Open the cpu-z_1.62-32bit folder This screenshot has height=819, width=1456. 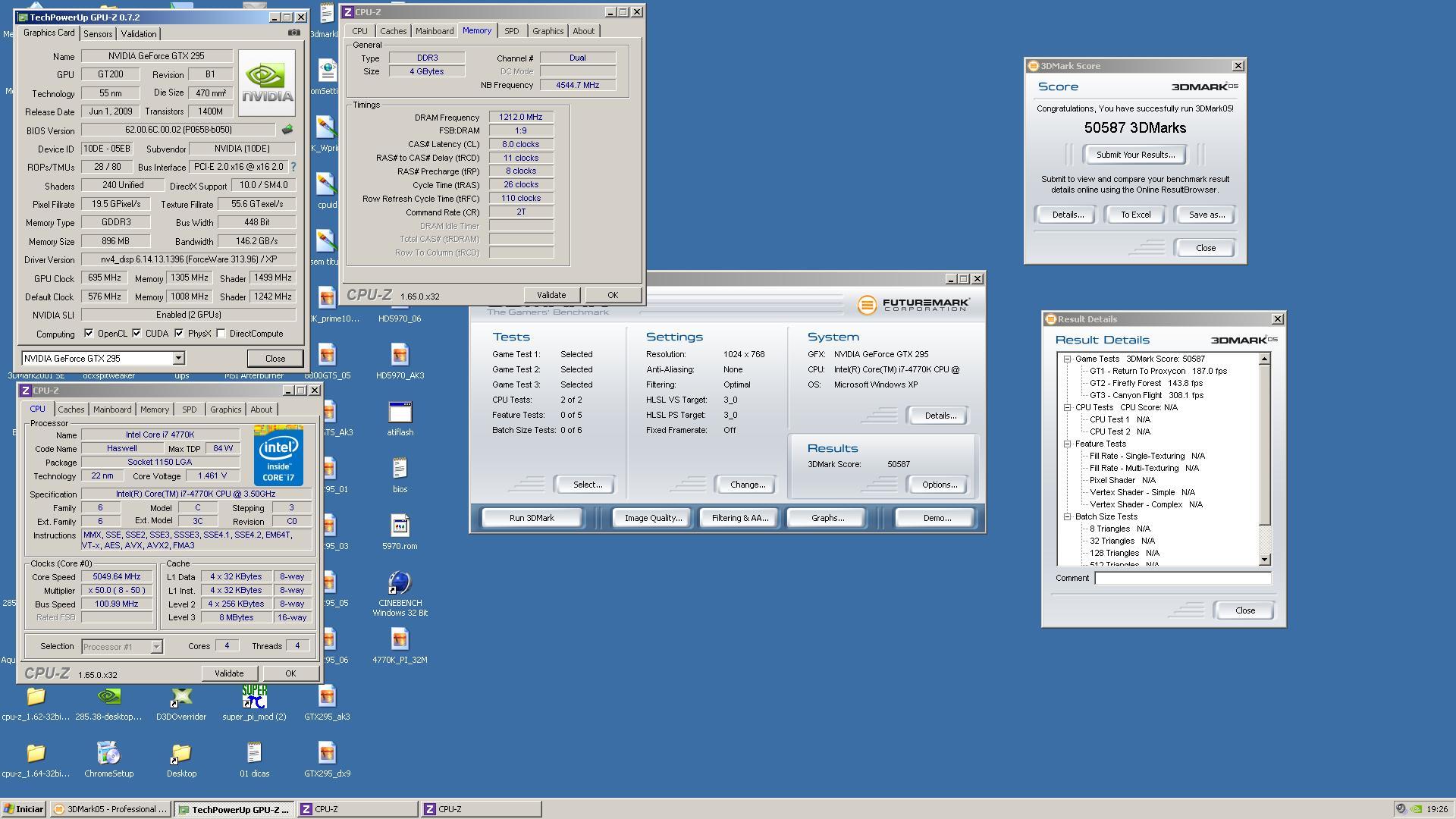click(36, 702)
